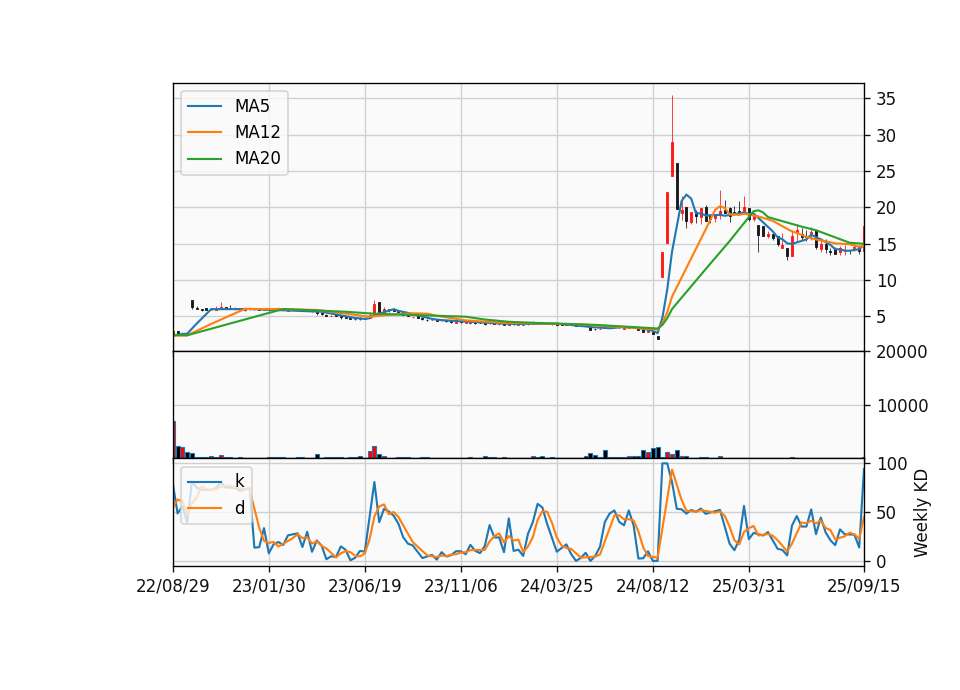Click the MA20 legend label
Image resolution: width=960 pixels, height=690 pixels.
pyautogui.click(x=257, y=158)
